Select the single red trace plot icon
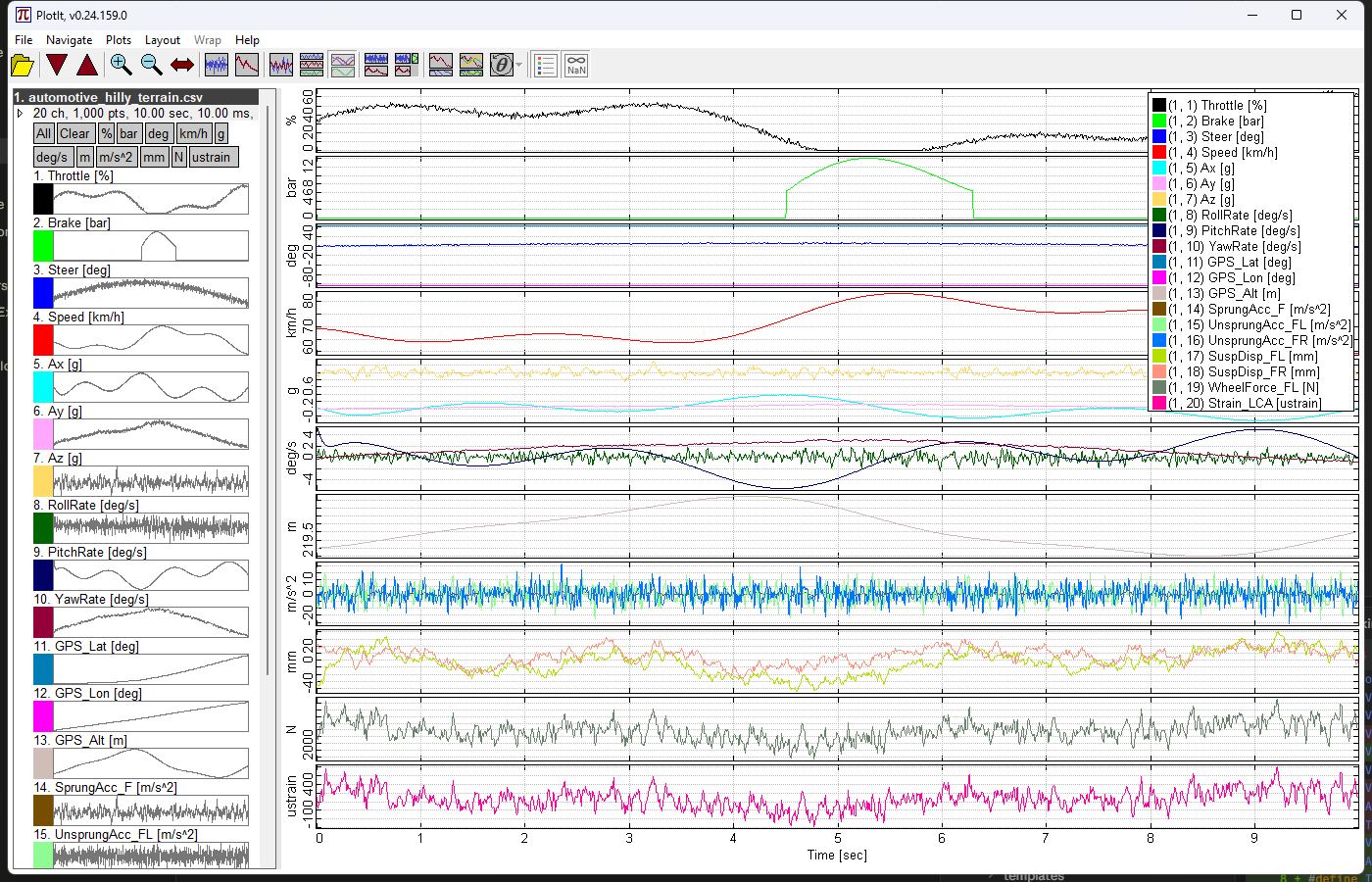 pyautogui.click(x=247, y=66)
